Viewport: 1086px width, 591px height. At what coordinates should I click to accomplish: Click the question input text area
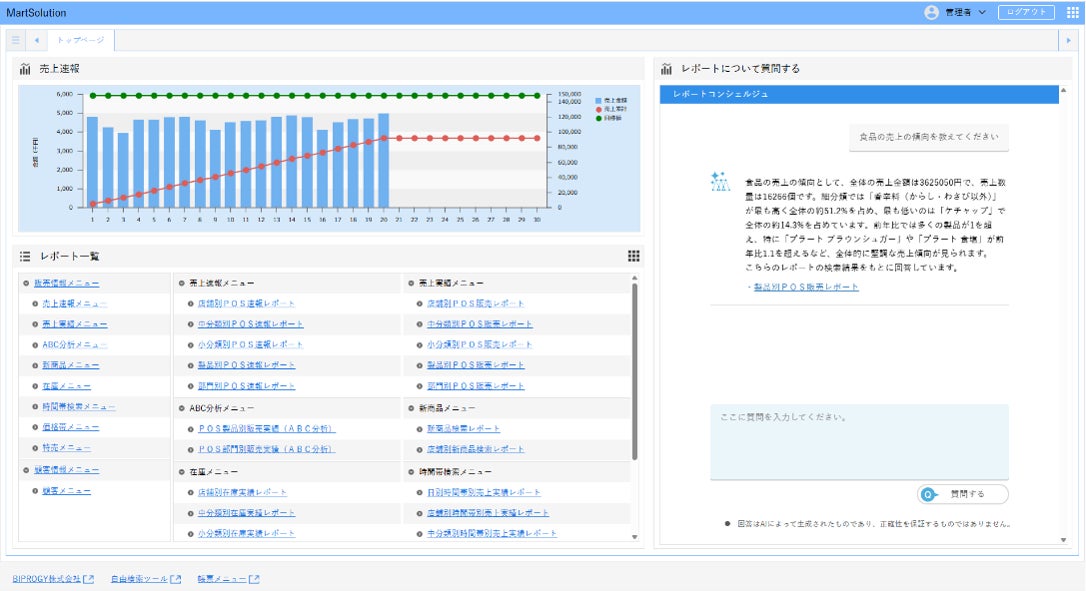(x=859, y=442)
